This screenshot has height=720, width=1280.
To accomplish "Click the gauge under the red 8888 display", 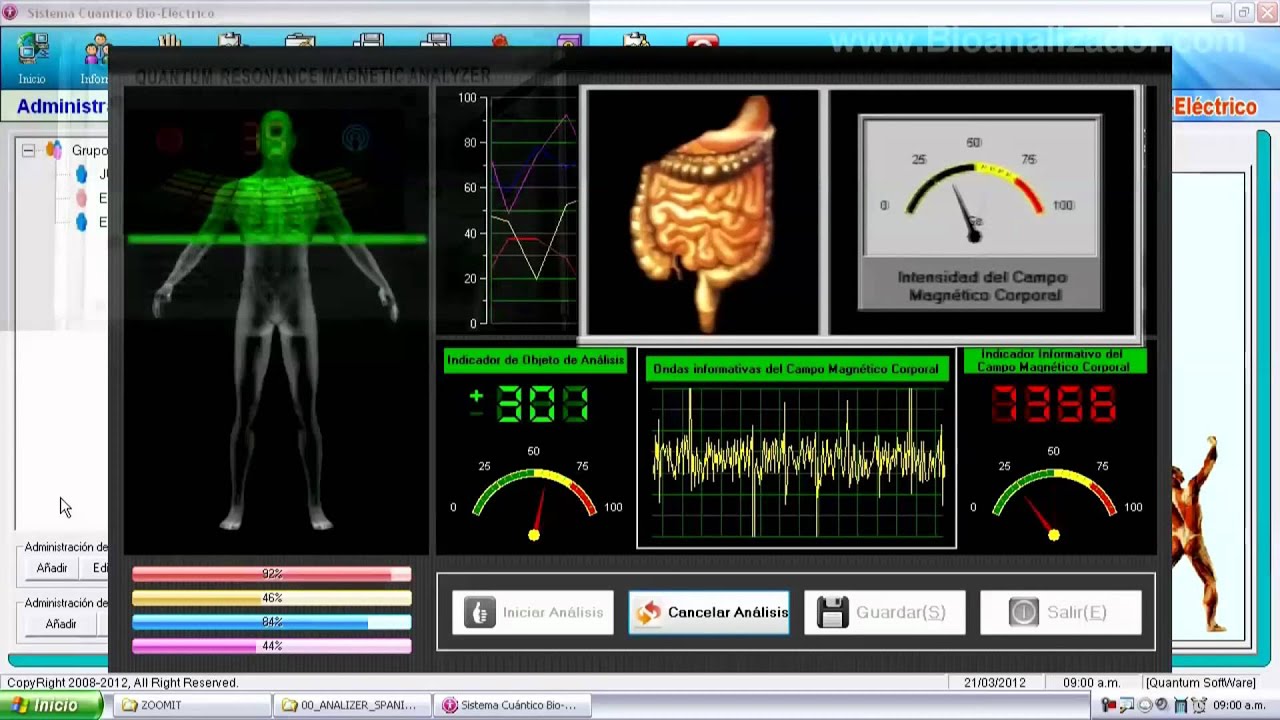I will [x=1054, y=495].
